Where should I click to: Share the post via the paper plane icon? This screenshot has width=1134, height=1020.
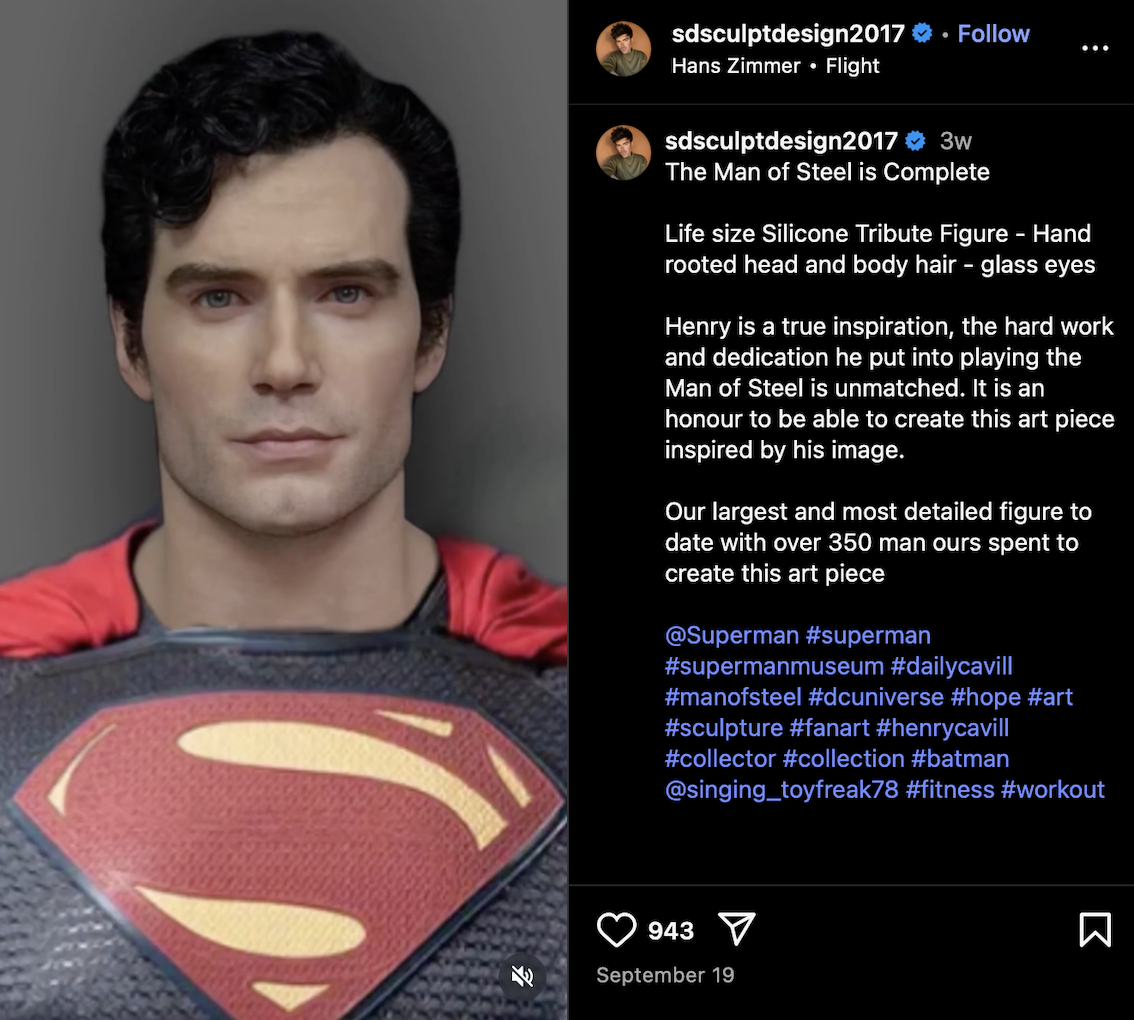[737, 930]
